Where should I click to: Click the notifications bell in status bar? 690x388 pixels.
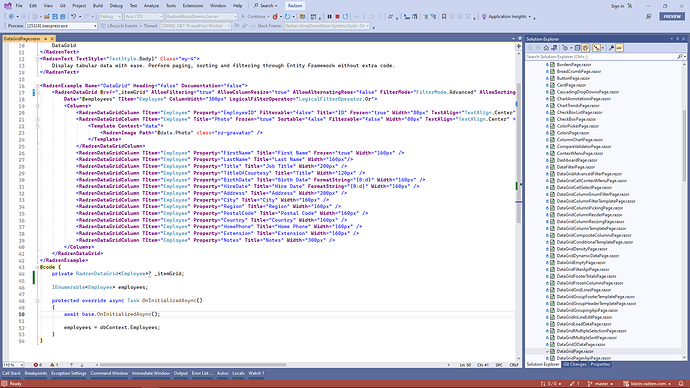pos(681,384)
